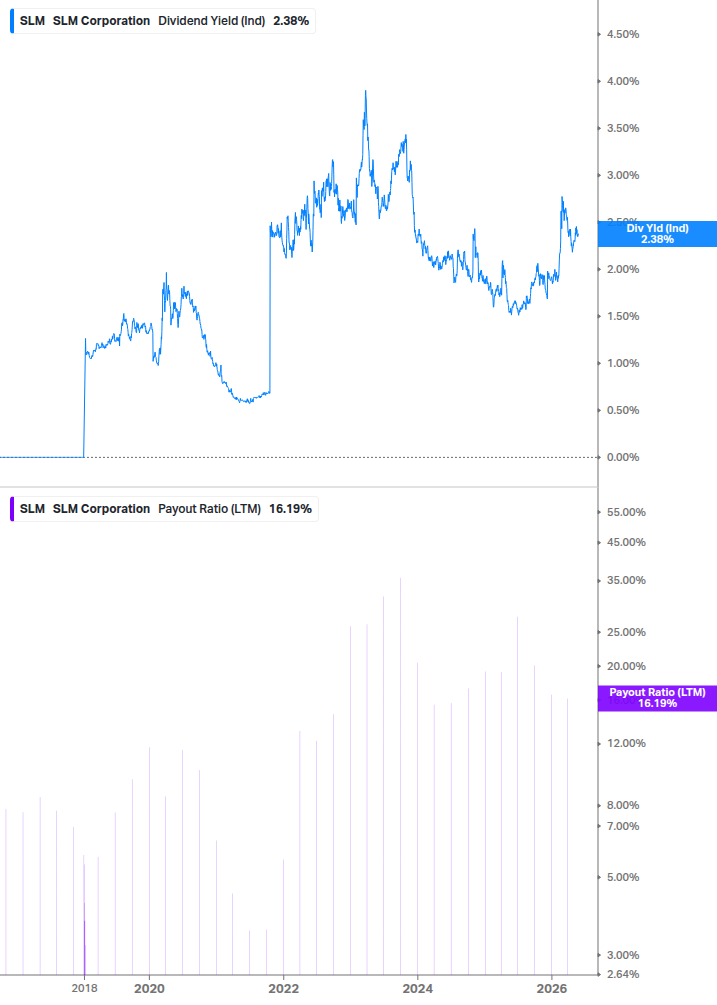717x1005 pixels.
Task: Click the 2024 label on the time axis
Action: pos(417,988)
